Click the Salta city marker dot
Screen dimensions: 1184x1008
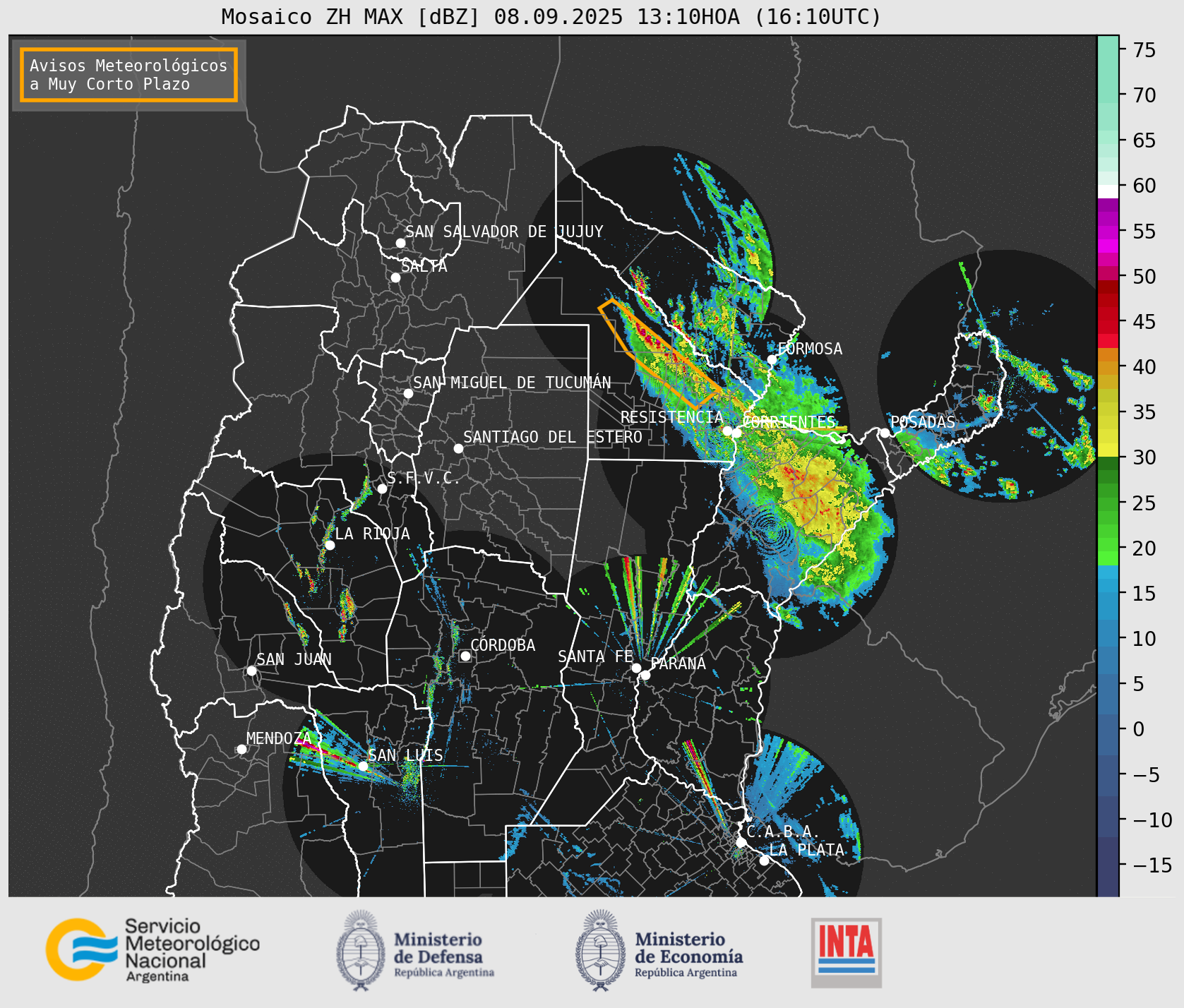point(396,277)
